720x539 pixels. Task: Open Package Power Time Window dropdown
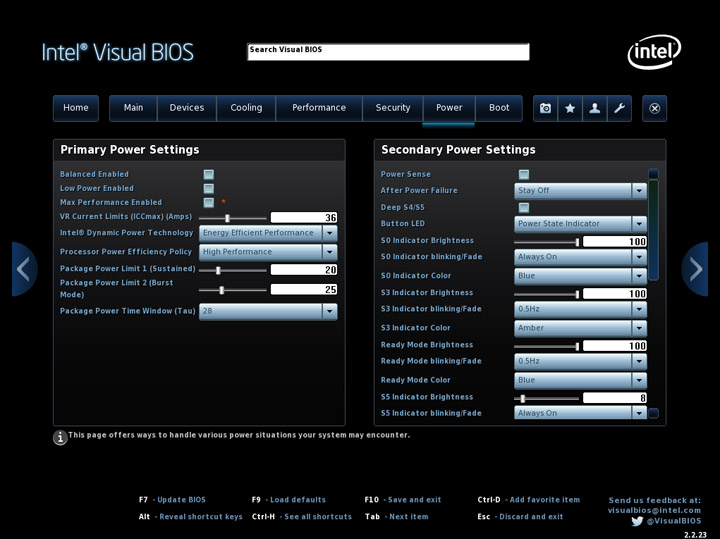(x=268, y=311)
